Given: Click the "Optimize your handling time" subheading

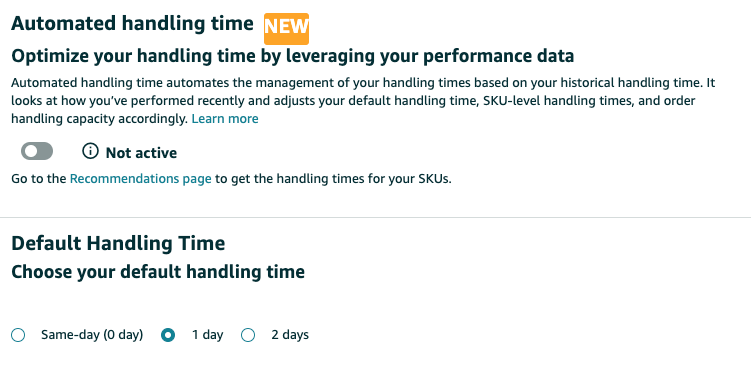Looking at the screenshot, I should pyautogui.click(x=293, y=56).
